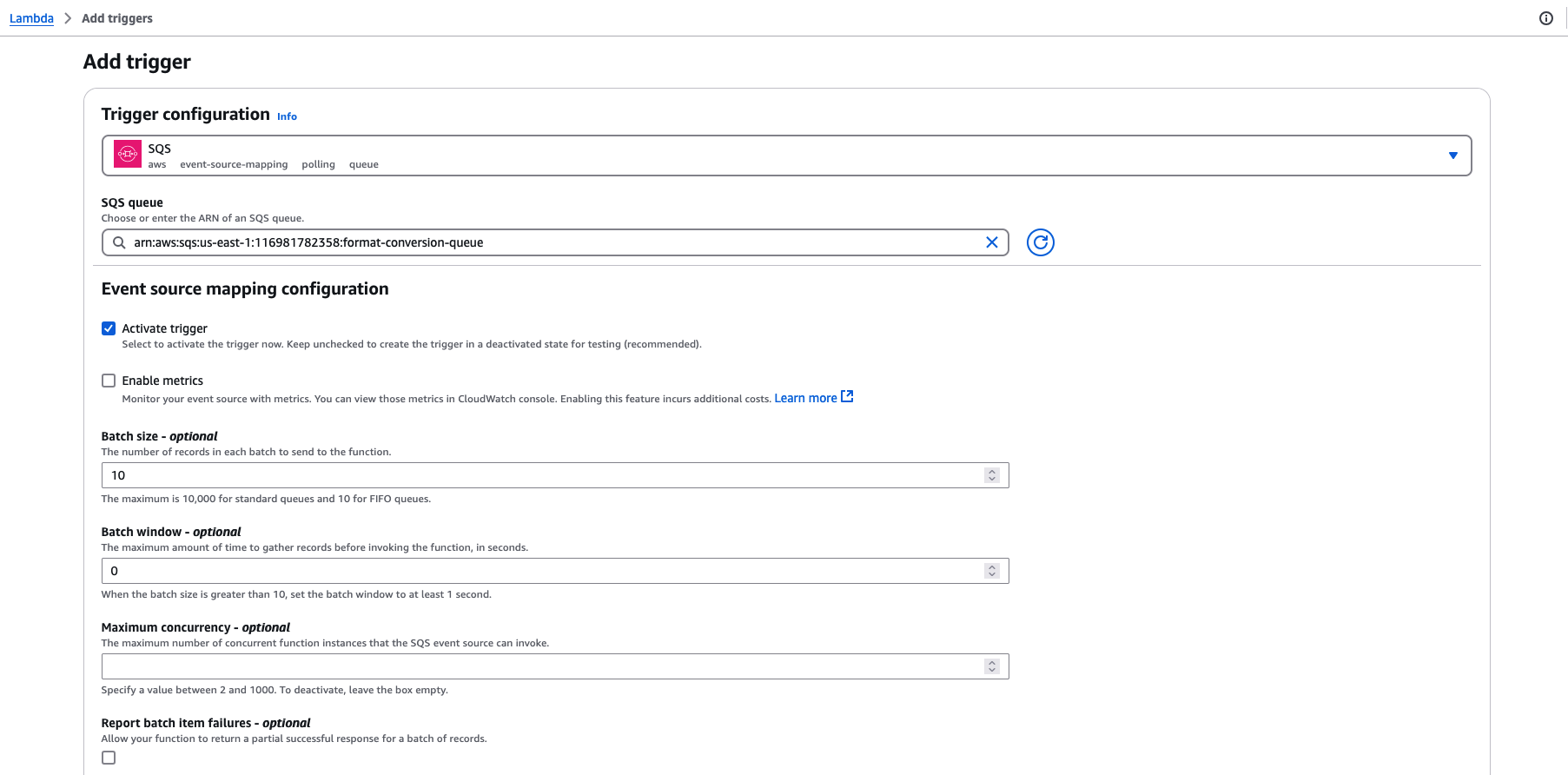Open Trigger configuration Info link
The width and height of the screenshot is (1568, 775).
(287, 116)
